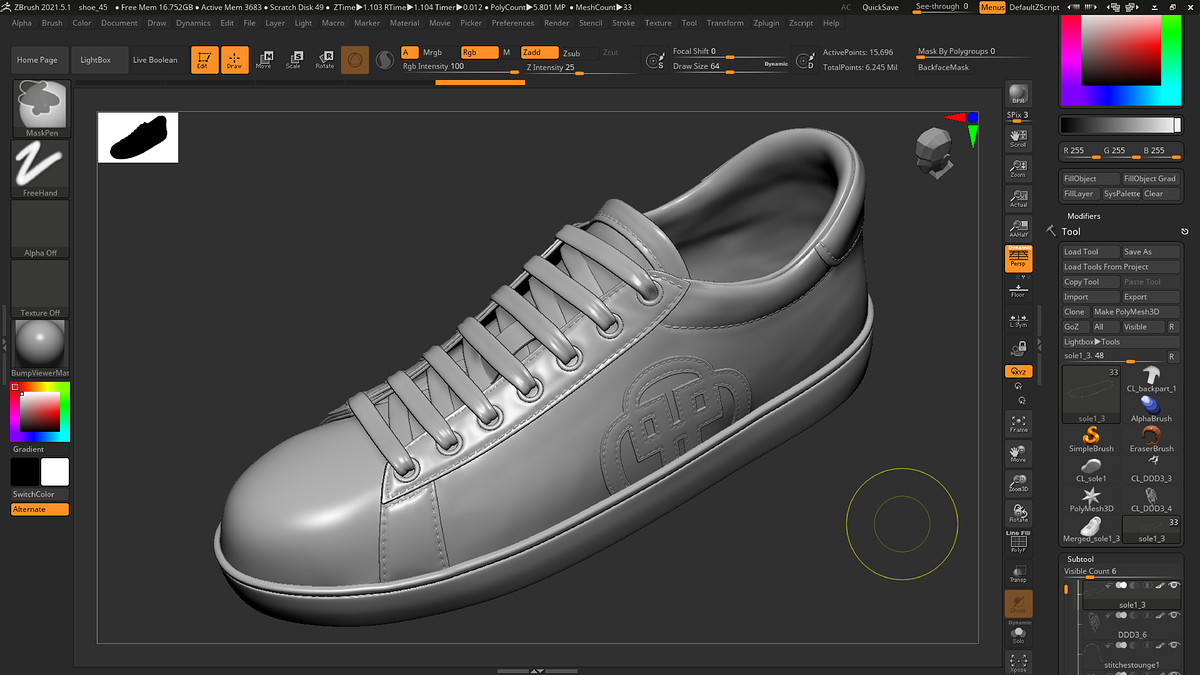Click the Scroll canvas icon
Viewport: 1200px width, 675px height.
[1018, 138]
